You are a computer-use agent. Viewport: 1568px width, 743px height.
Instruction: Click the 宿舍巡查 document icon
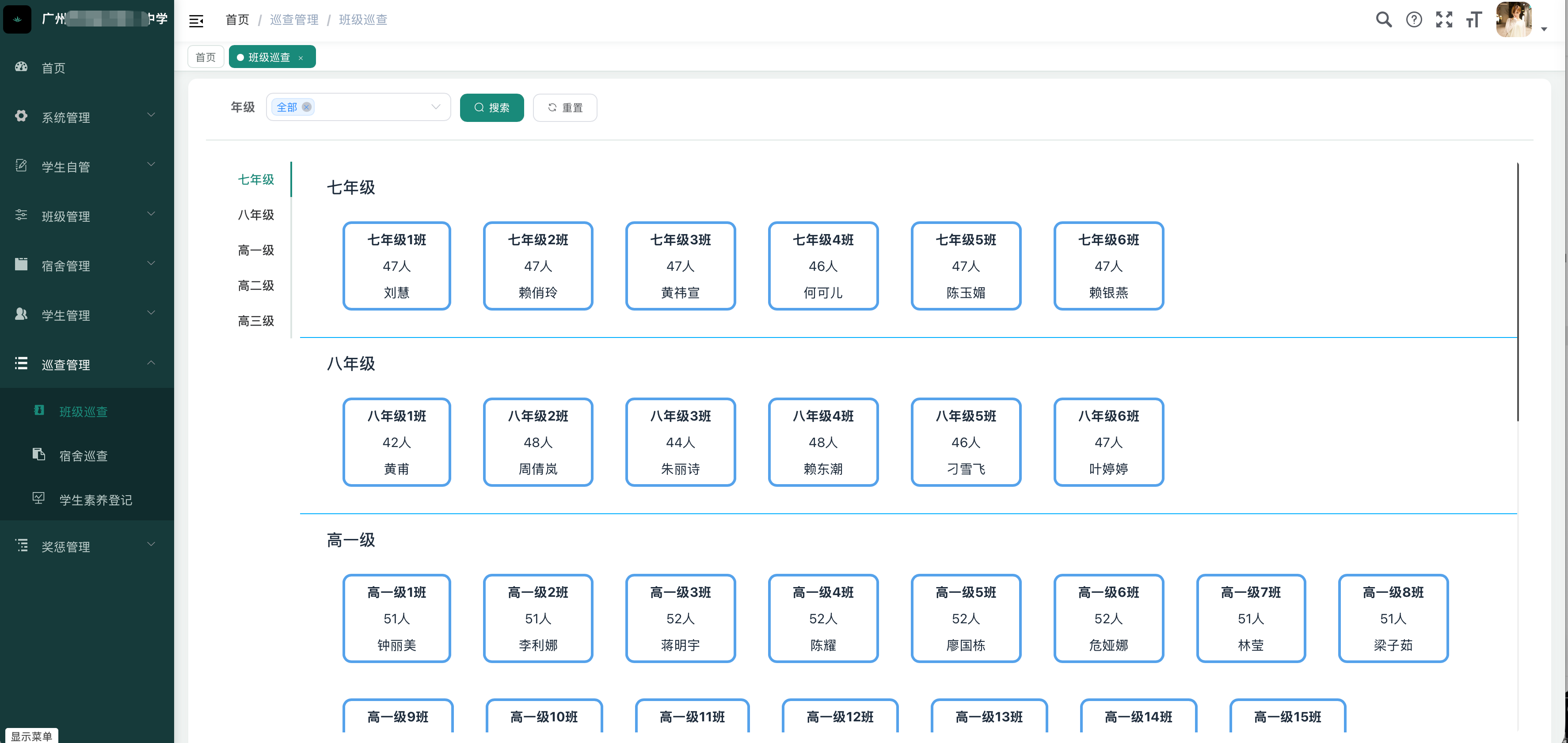pos(38,454)
